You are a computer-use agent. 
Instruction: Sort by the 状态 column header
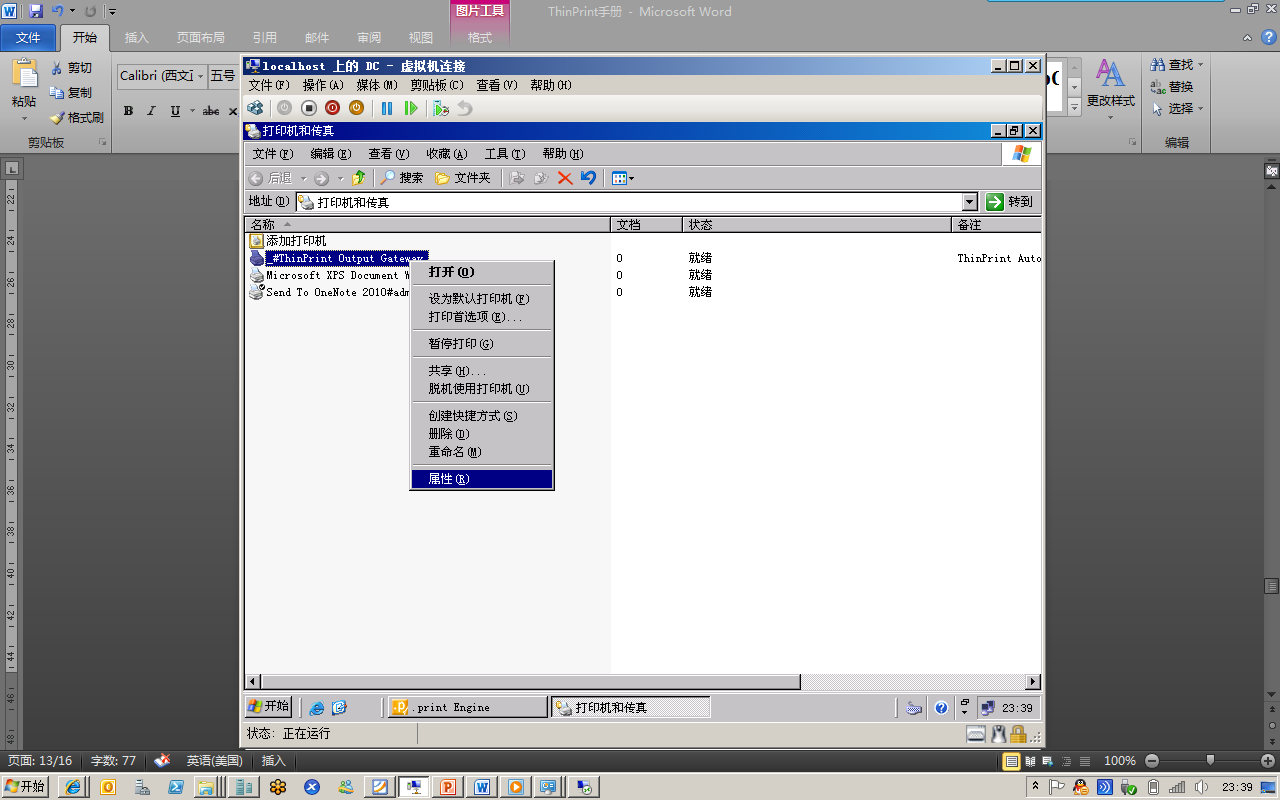pyautogui.click(x=817, y=225)
